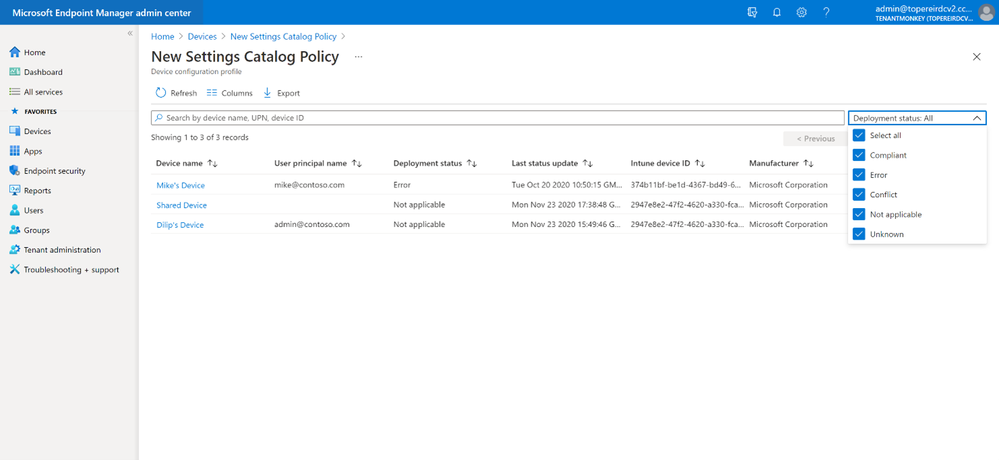999x460 pixels.
Task: Open the help question mark icon
Action: coord(826,12)
